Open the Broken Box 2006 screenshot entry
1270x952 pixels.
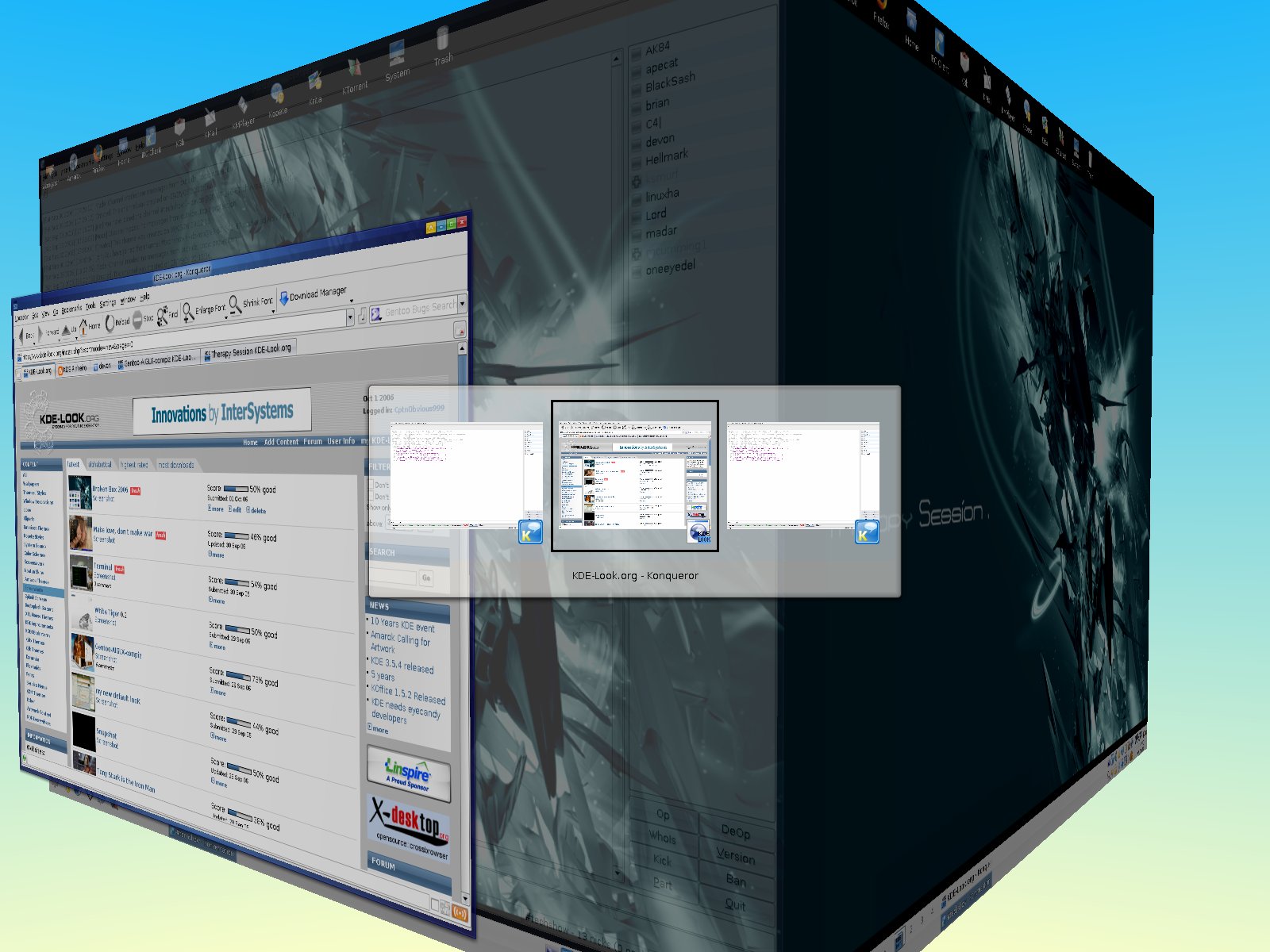[110, 489]
